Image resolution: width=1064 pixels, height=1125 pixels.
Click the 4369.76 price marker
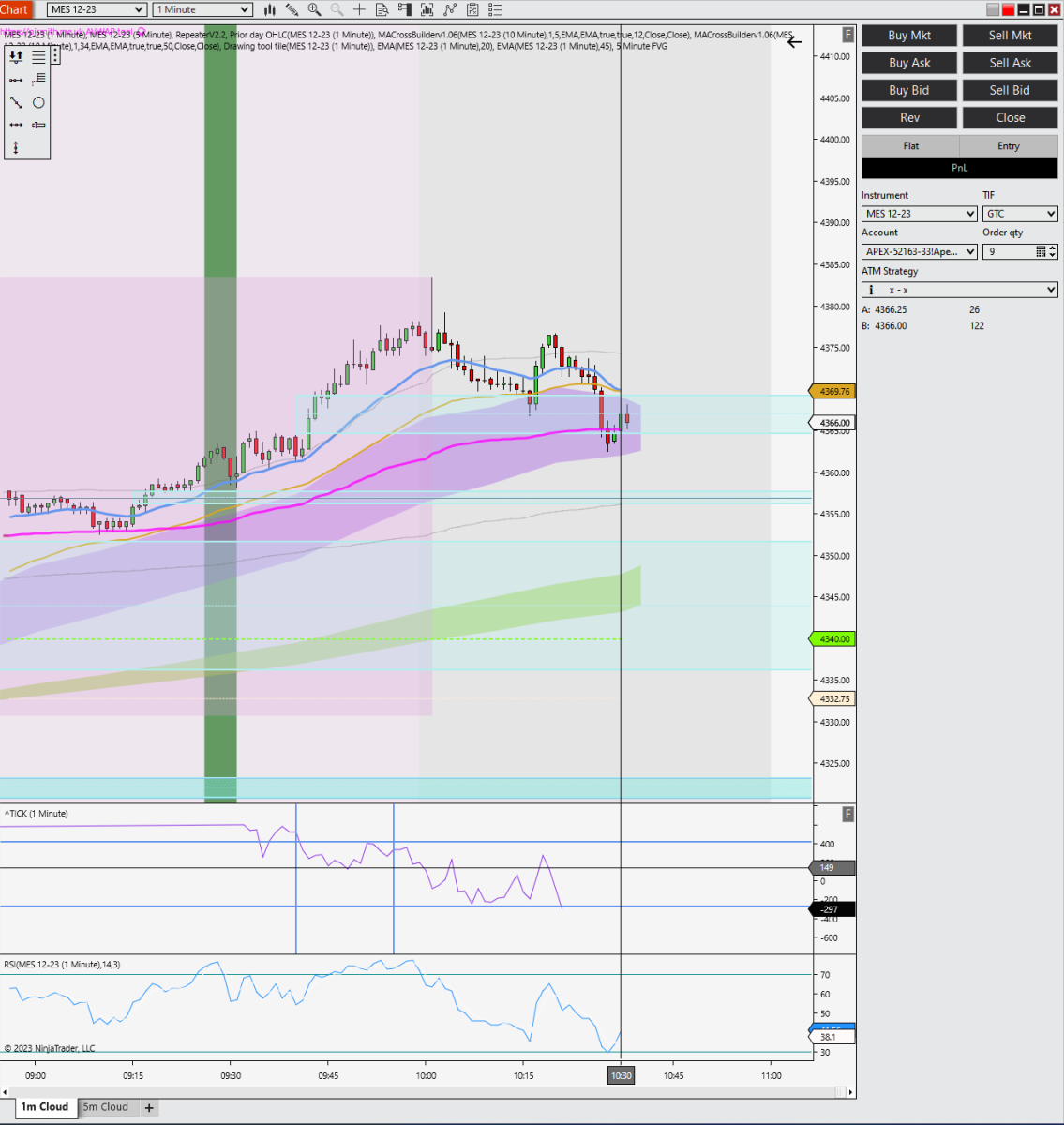[x=832, y=391]
